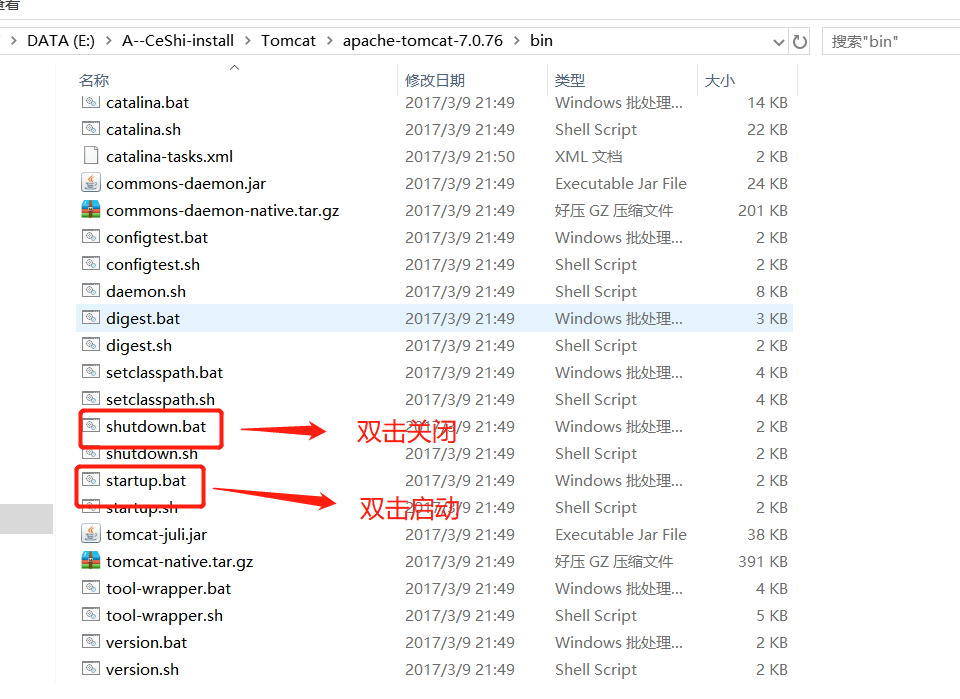Select the digest.bat file name
Viewport: 960px width, 699px height.
coord(143,318)
